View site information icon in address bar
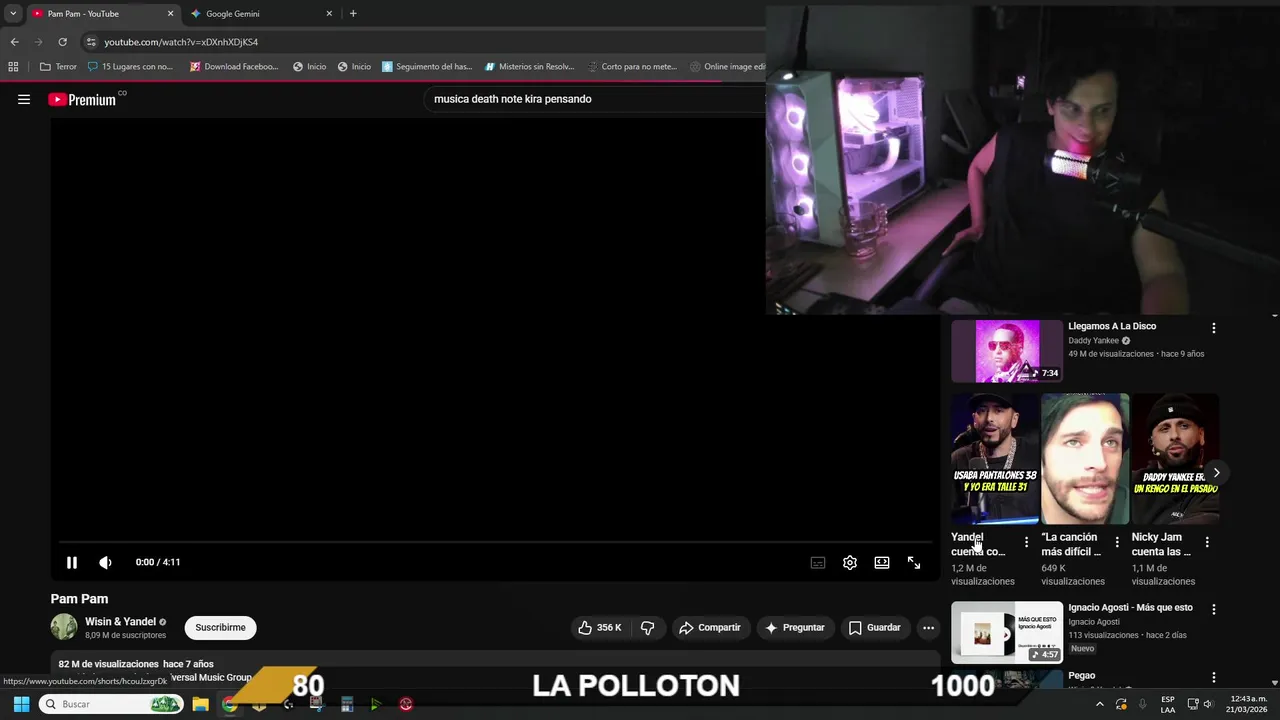This screenshot has width=1280, height=720. pos(91,42)
